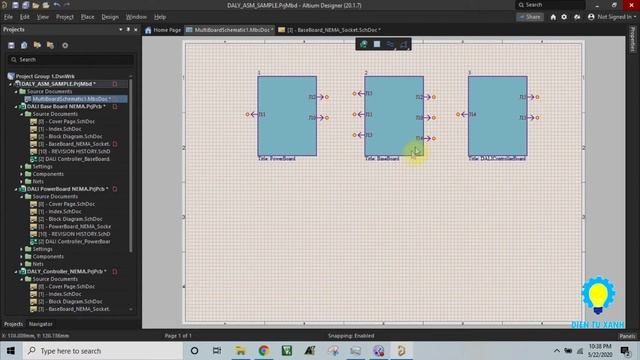This screenshot has width=640, height=360.
Task: Click the Altium title bar Search field
Action: pos(550,5)
